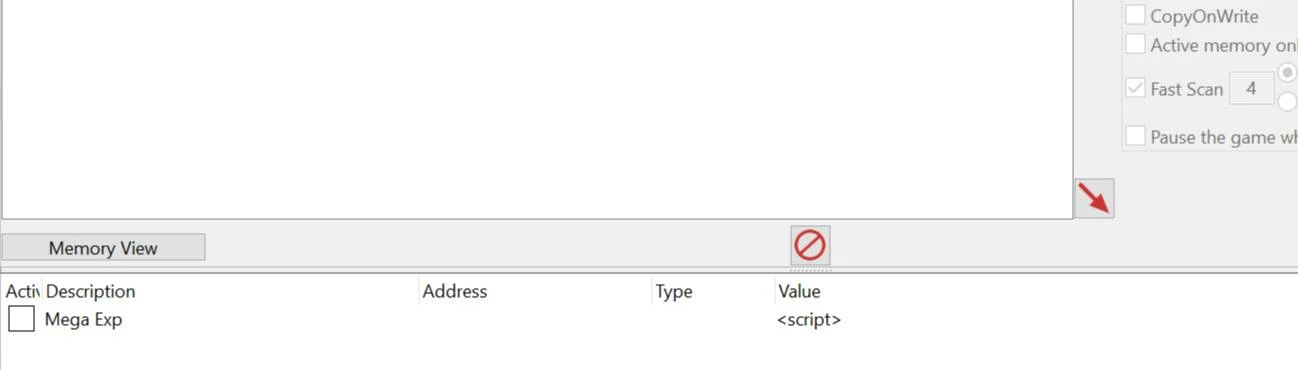
Task: Uncheck the Fast Scan checkbox
Action: pyautogui.click(x=1135, y=88)
